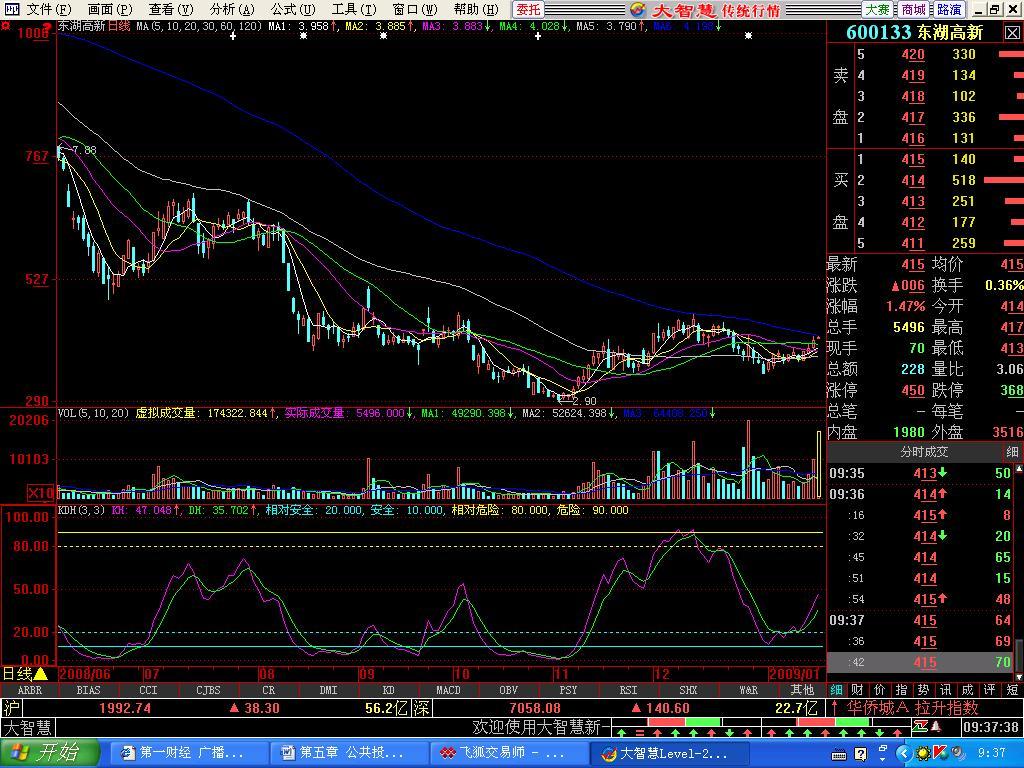Switch to the KD indicator tab

coord(389,690)
